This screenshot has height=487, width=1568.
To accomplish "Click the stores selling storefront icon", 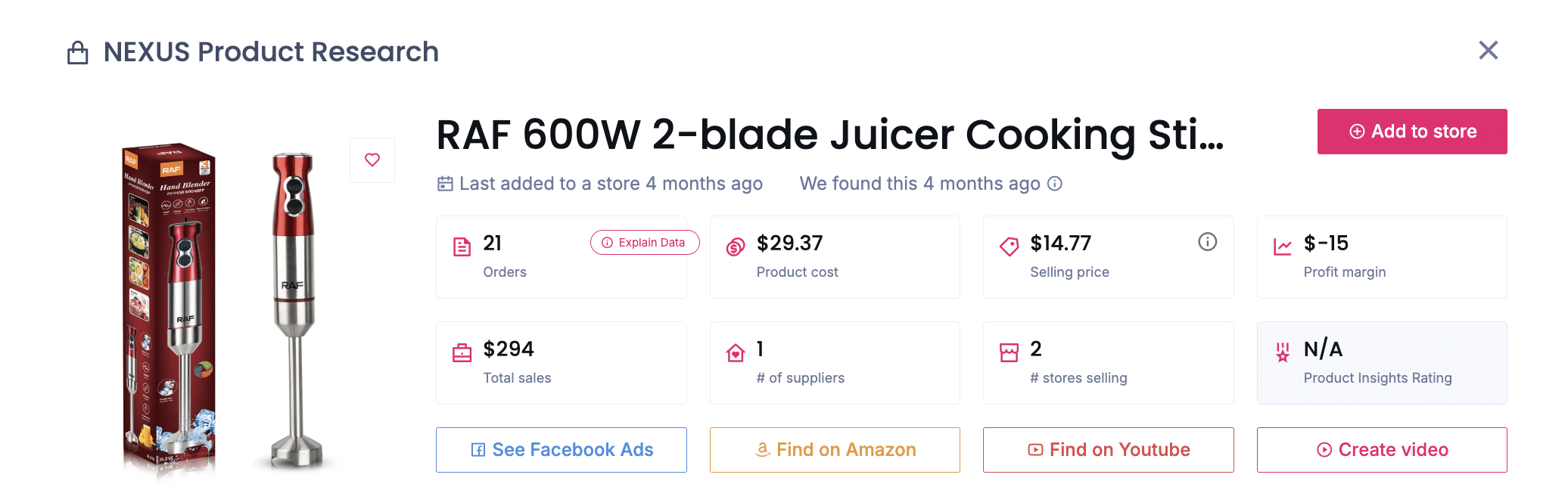I will coord(1009,353).
